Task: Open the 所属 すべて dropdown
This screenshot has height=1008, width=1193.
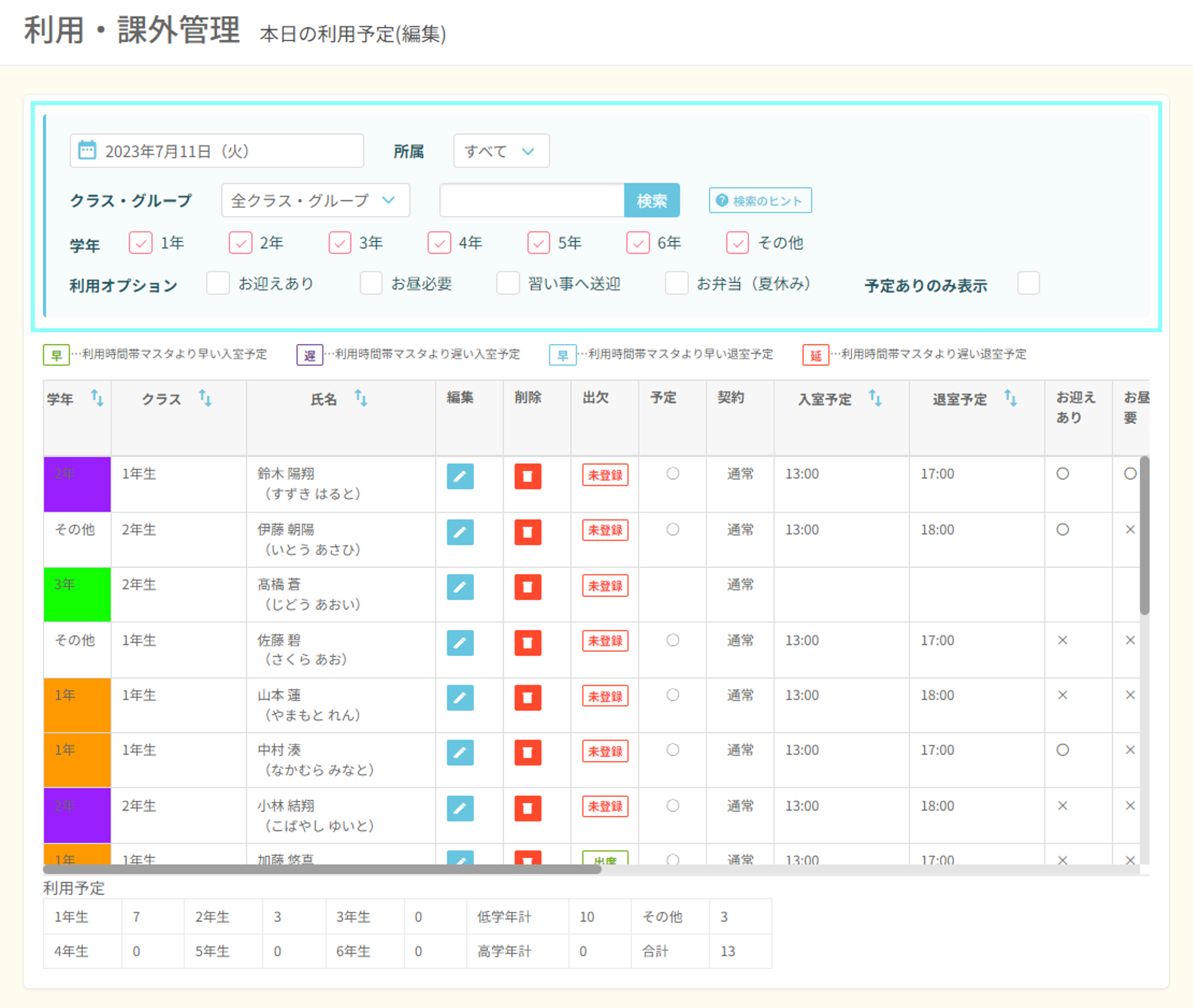Action: [x=501, y=151]
